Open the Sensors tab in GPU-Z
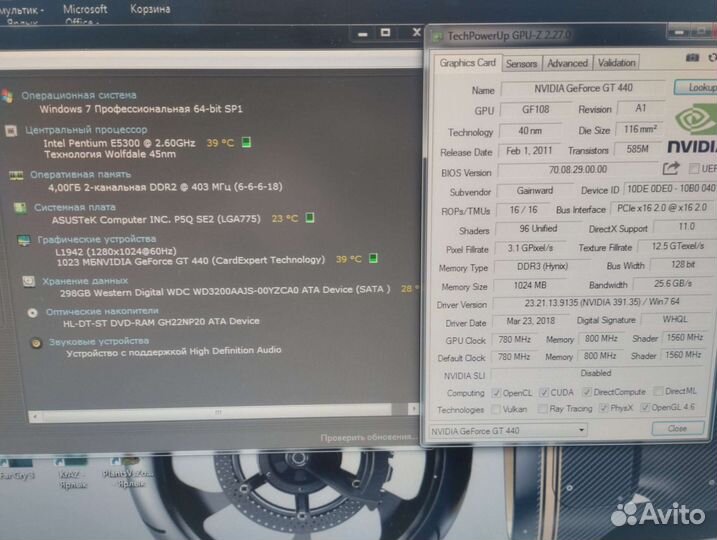This screenshot has width=717, height=540. pos(521,64)
